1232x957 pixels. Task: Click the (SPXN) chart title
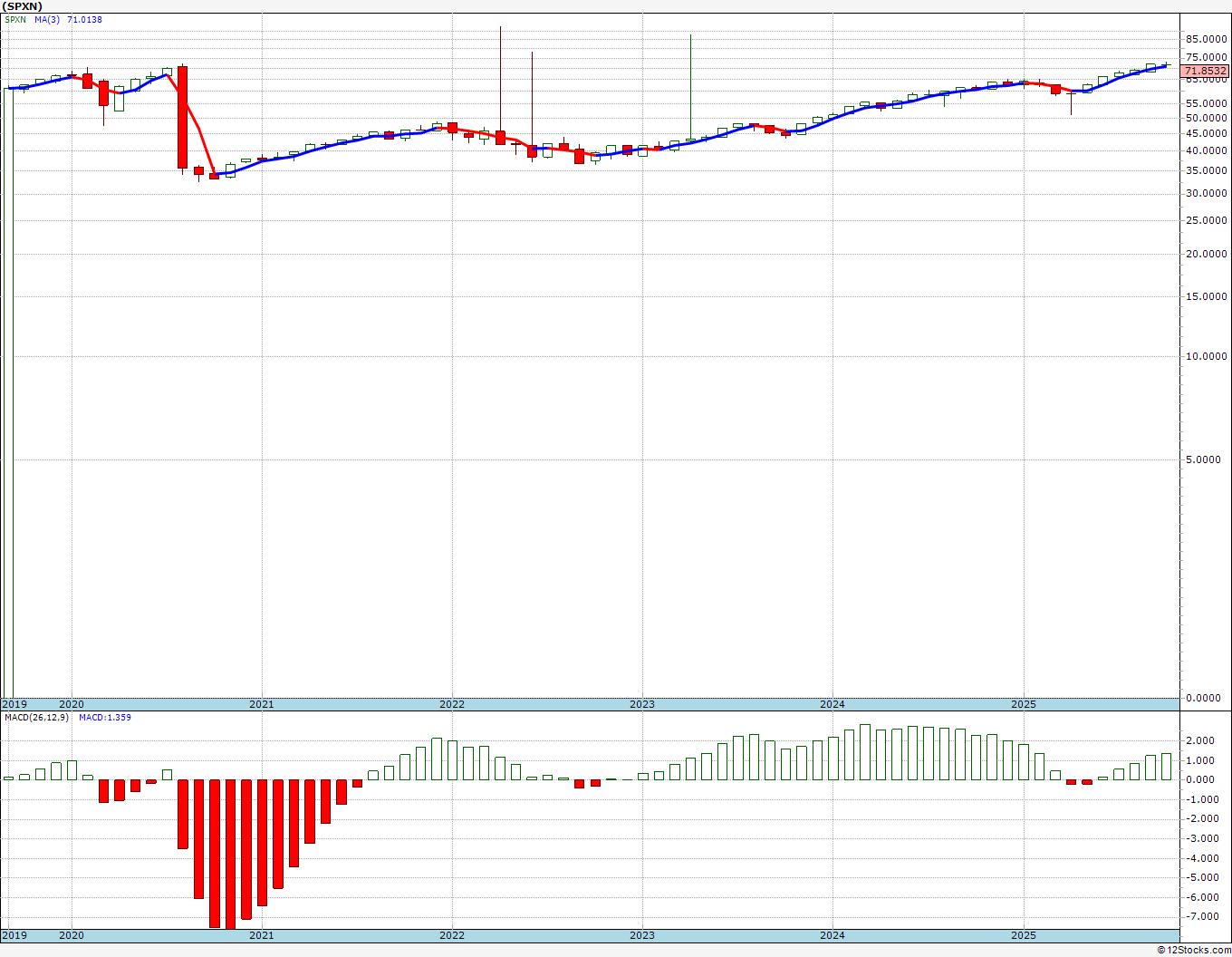pyautogui.click(x=23, y=6)
